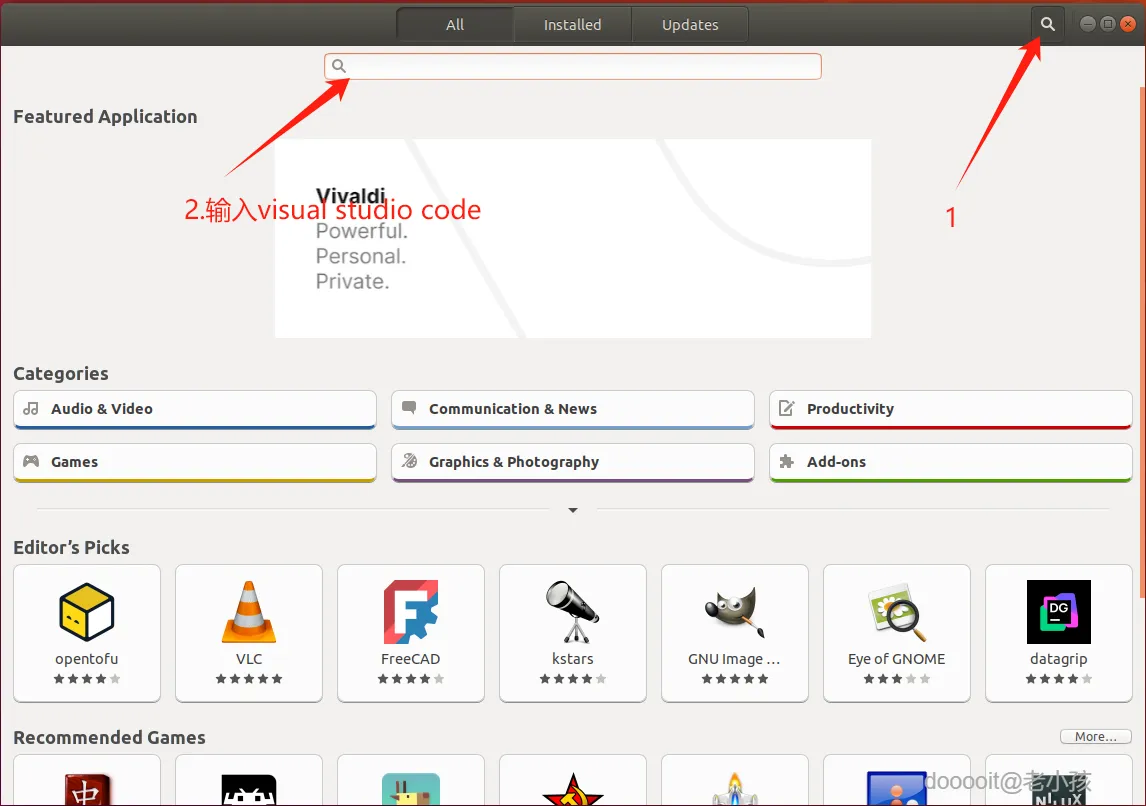
Task: Click the search magnifier button in header
Action: (x=1047, y=24)
